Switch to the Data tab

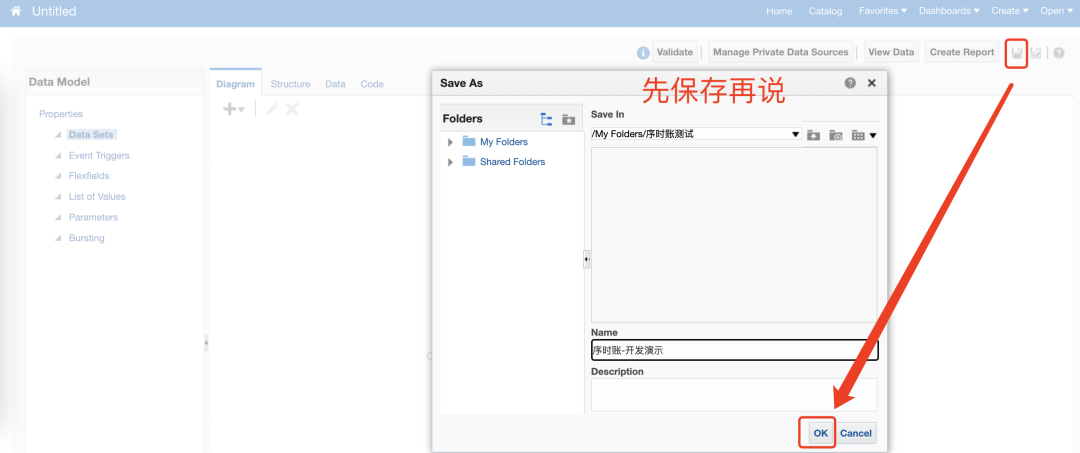[335, 84]
